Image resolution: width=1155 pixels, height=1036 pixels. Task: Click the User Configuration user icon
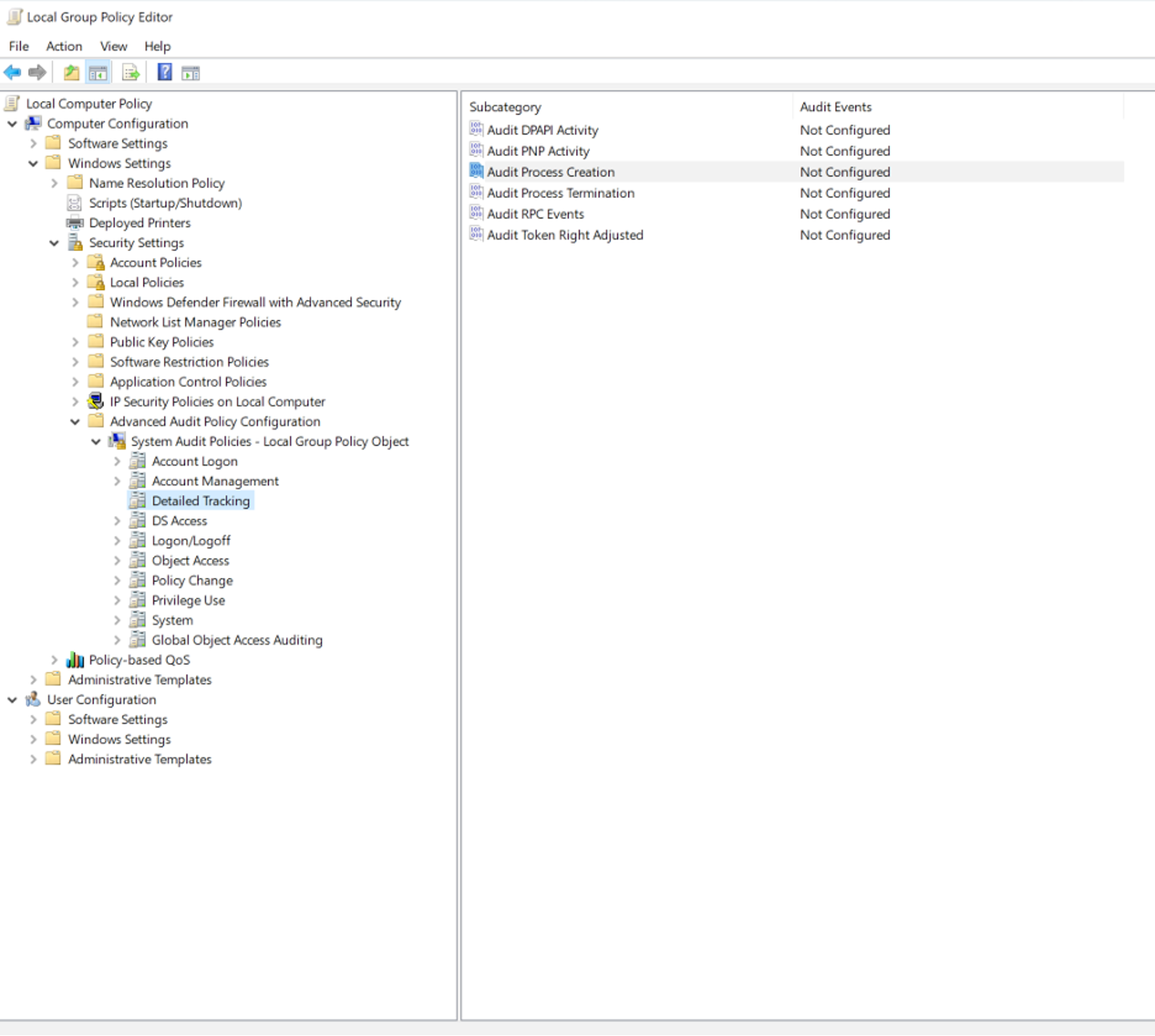[33, 699]
